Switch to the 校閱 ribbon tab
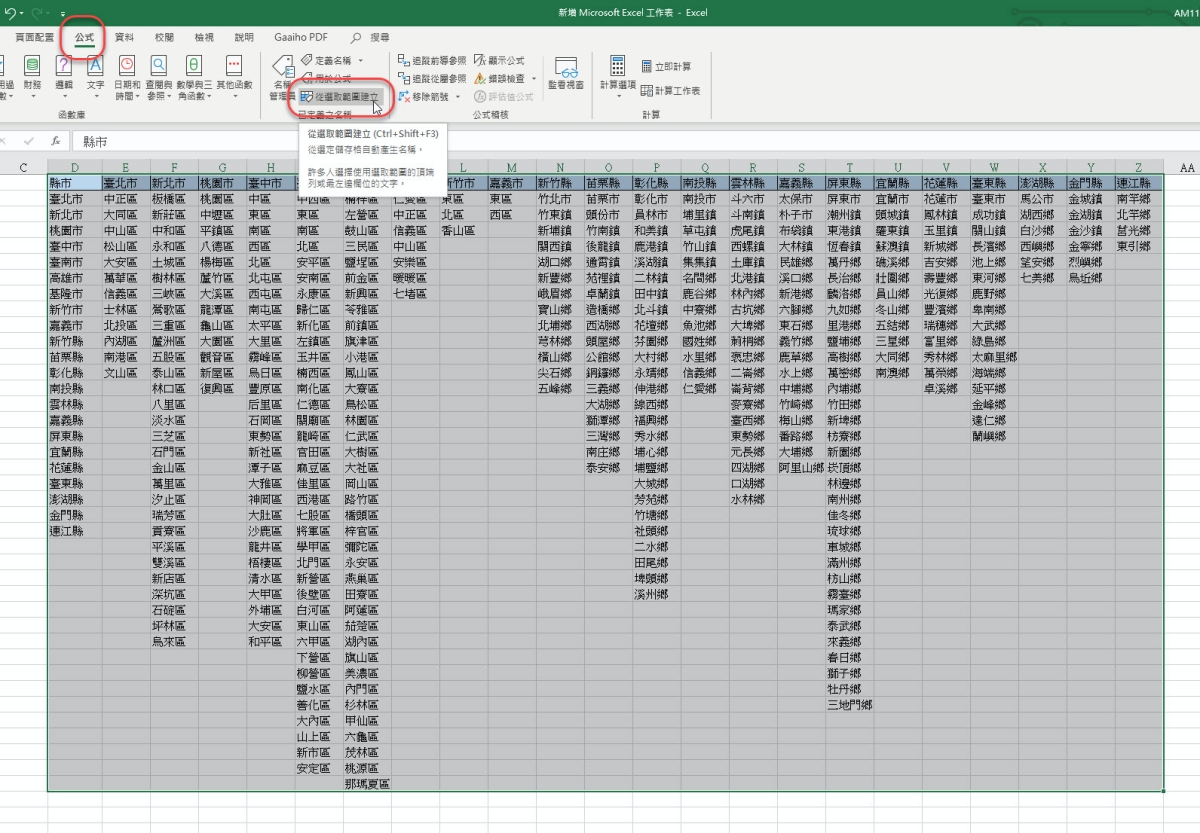The height and width of the screenshot is (833, 1200). coord(164,37)
